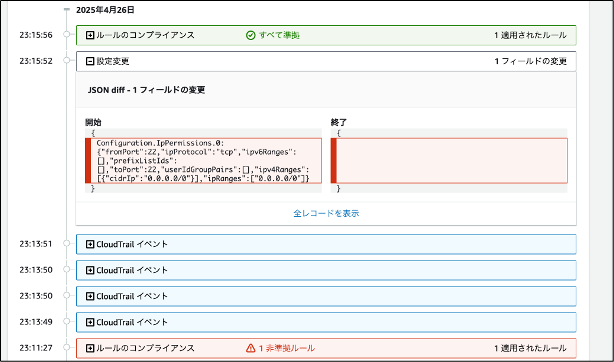Select the 23:15:52 timeline marker
The image size is (614, 362).
(67, 60)
